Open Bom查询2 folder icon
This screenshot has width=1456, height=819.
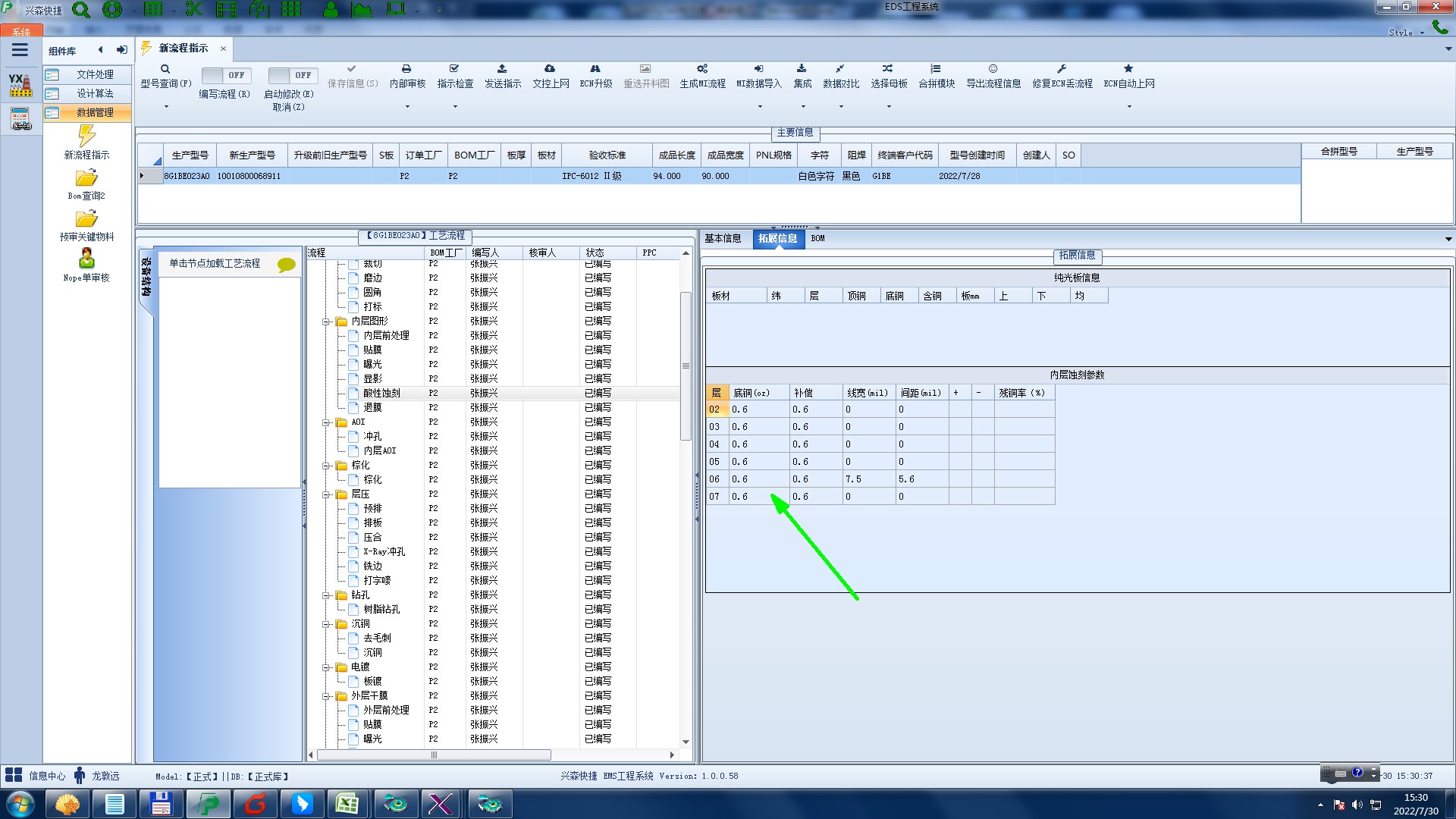[86, 178]
